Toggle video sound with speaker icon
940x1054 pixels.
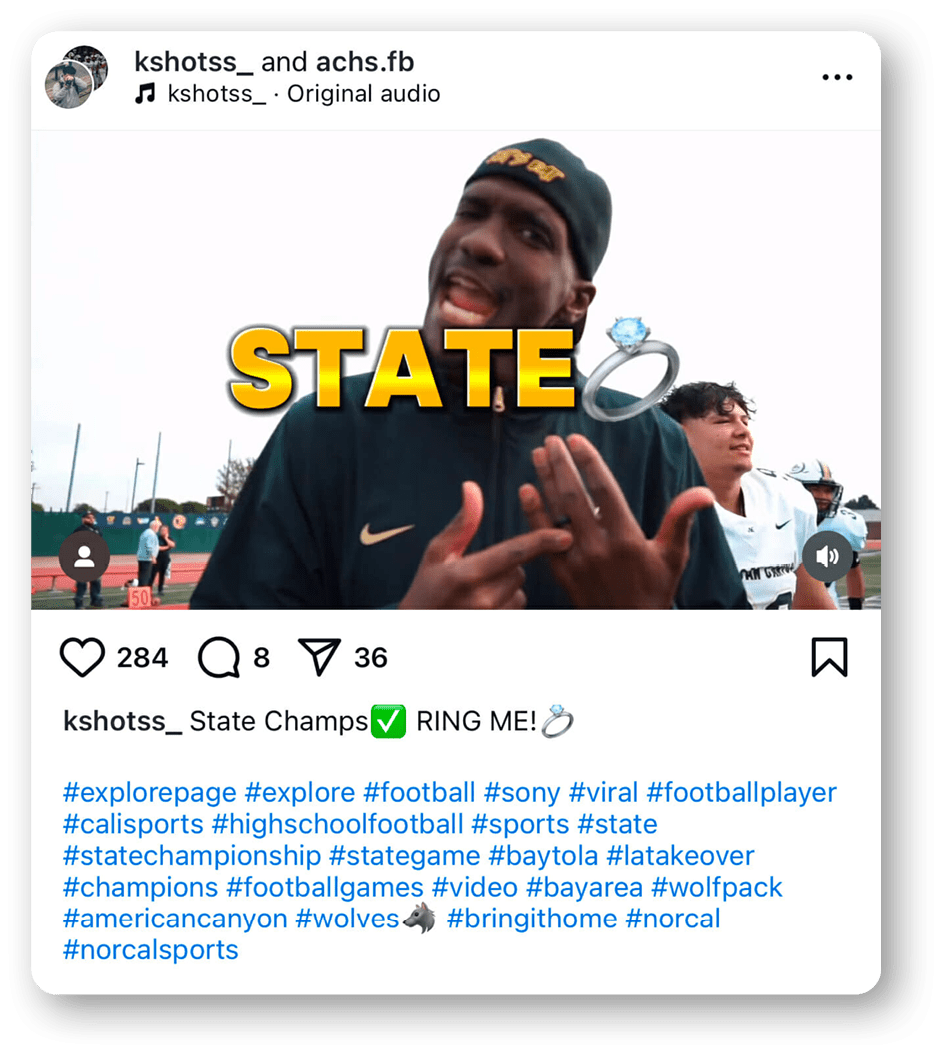point(827,557)
